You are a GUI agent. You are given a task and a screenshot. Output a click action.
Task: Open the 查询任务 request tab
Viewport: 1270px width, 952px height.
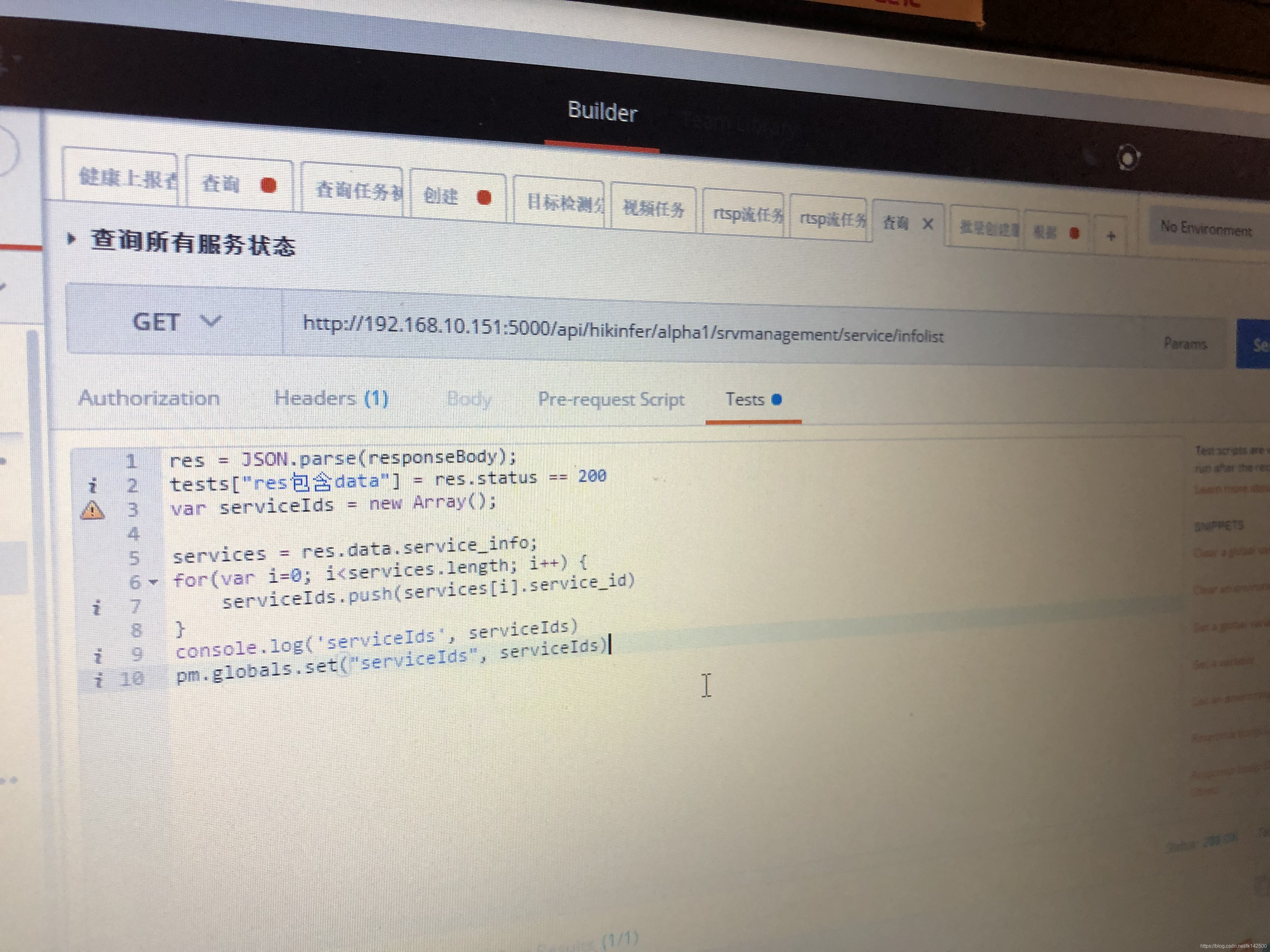(352, 190)
